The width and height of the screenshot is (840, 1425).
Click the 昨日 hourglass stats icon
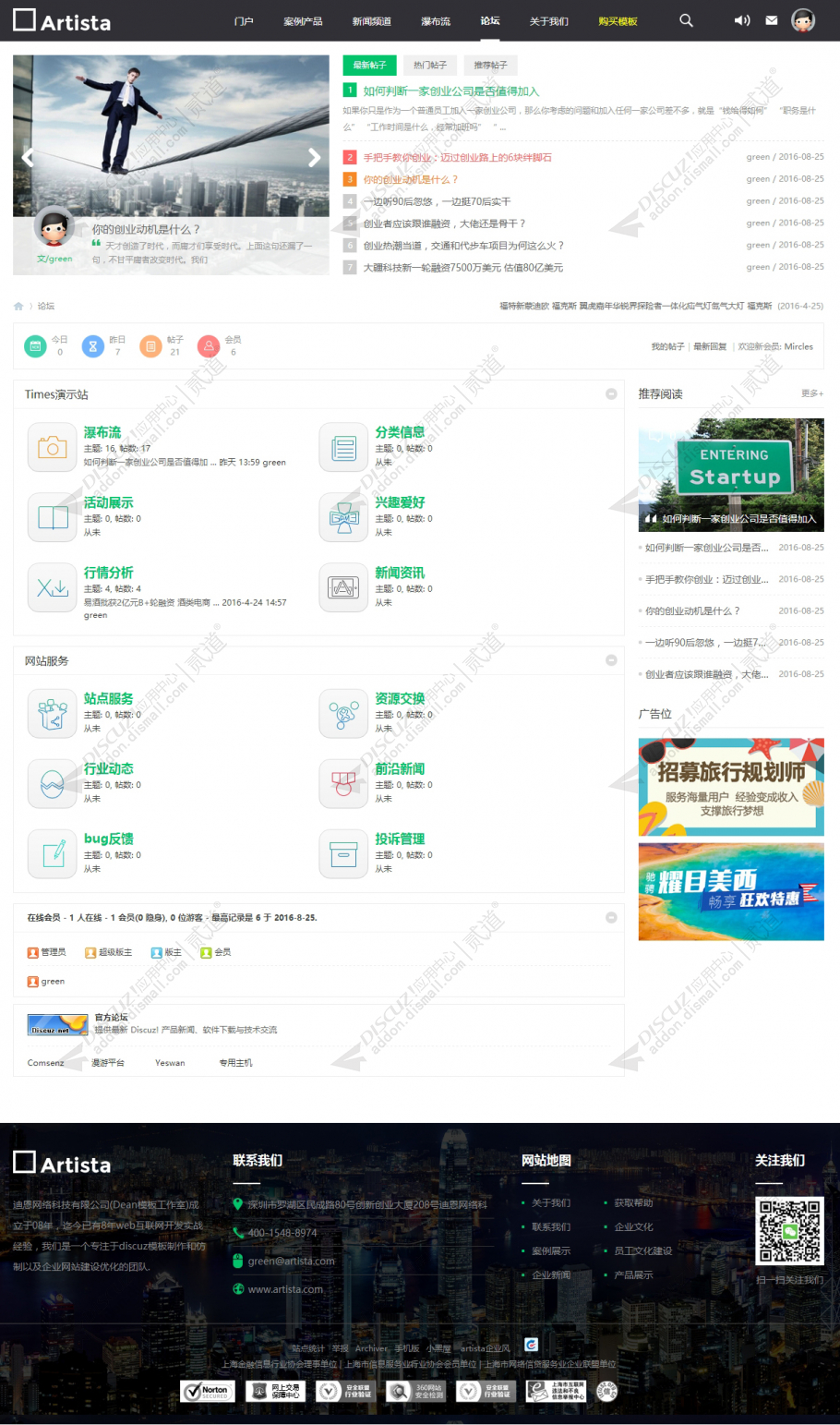click(92, 346)
